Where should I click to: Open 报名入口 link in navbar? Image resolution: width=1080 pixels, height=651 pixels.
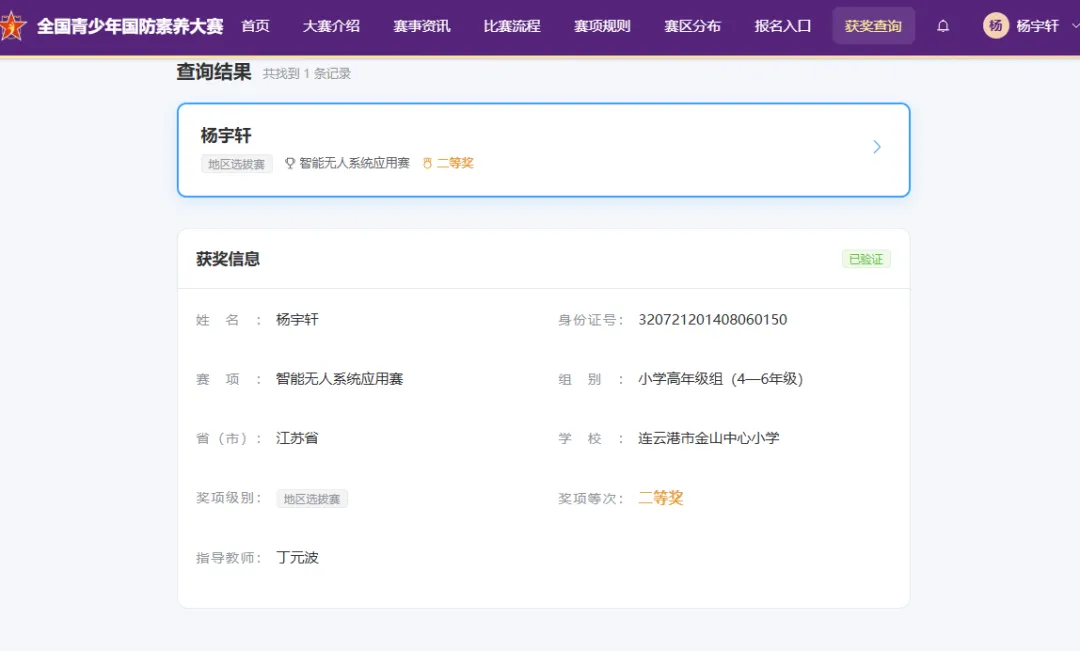pos(782,26)
